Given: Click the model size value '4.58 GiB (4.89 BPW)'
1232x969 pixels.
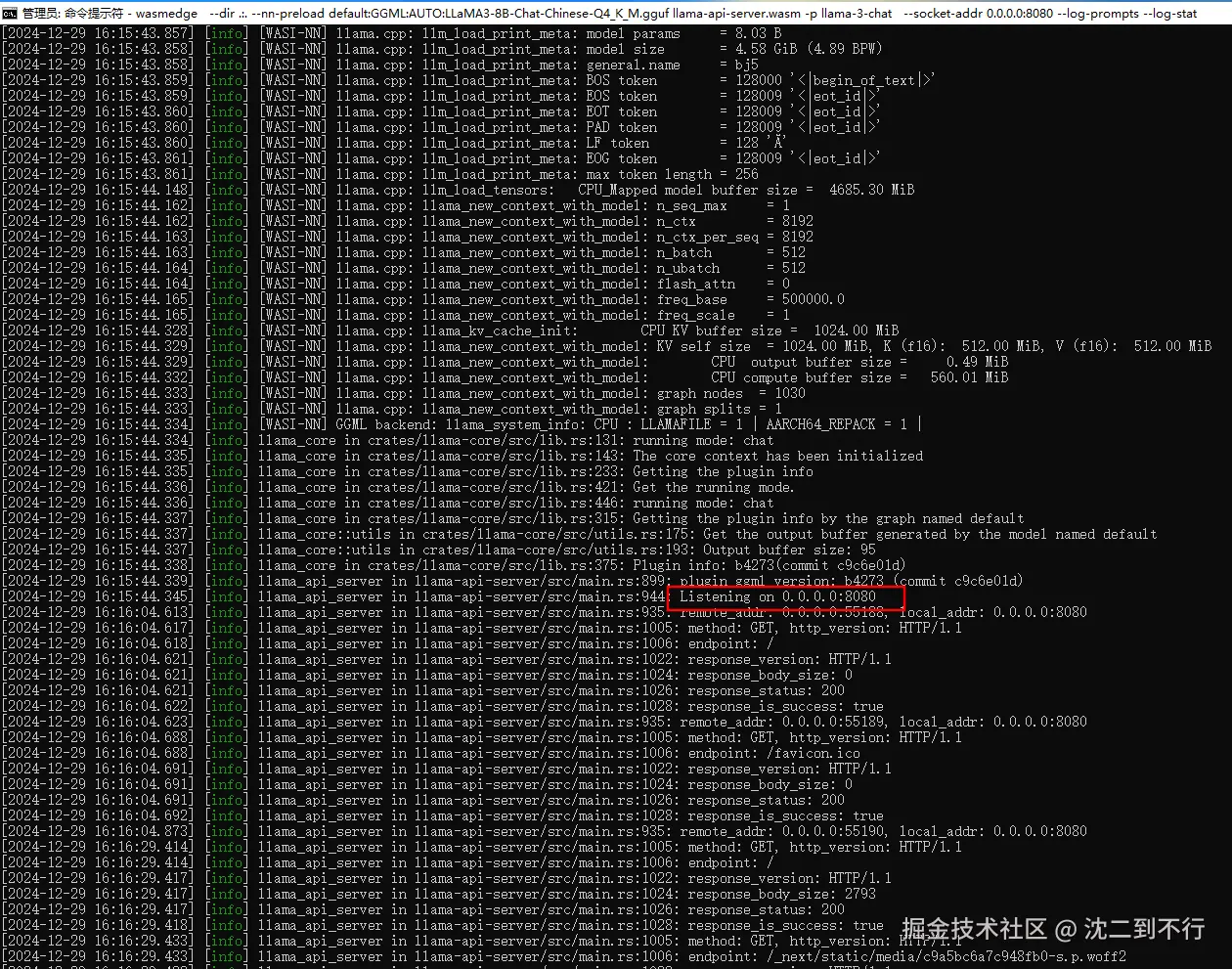Looking at the screenshot, I should click(x=809, y=49).
